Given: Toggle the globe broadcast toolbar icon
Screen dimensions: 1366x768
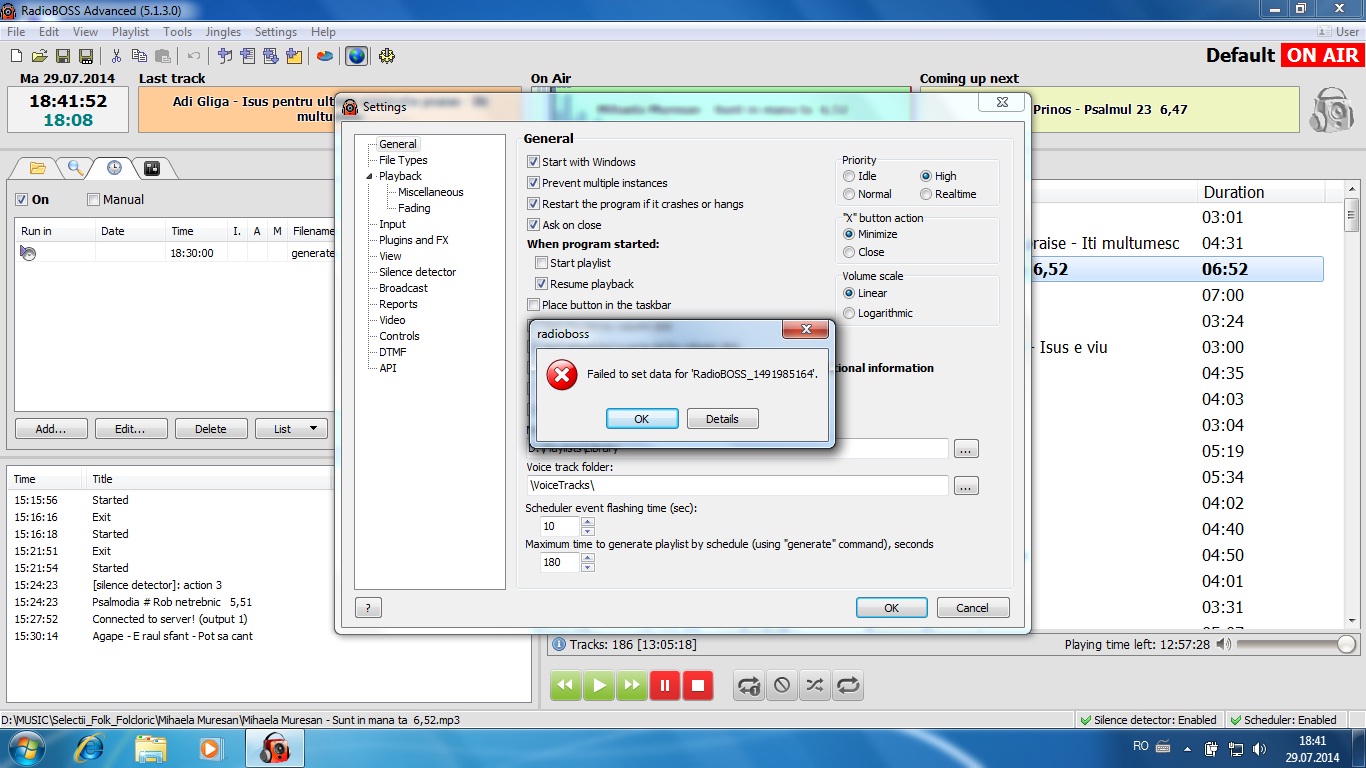Looking at the screenshot, I should click(x=356, y=56).
